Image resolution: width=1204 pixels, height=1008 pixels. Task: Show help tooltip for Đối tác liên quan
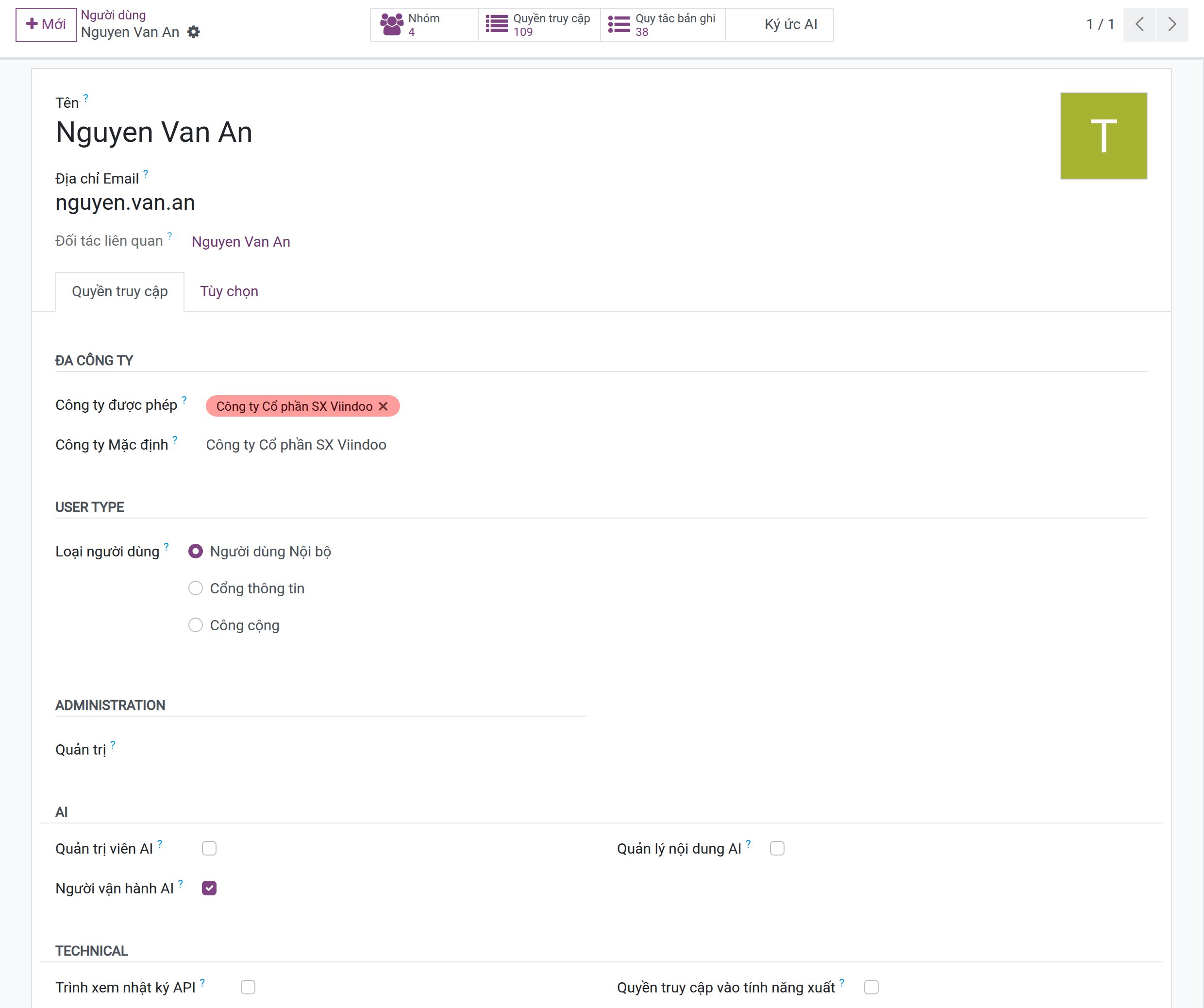[x=170, y=235]
